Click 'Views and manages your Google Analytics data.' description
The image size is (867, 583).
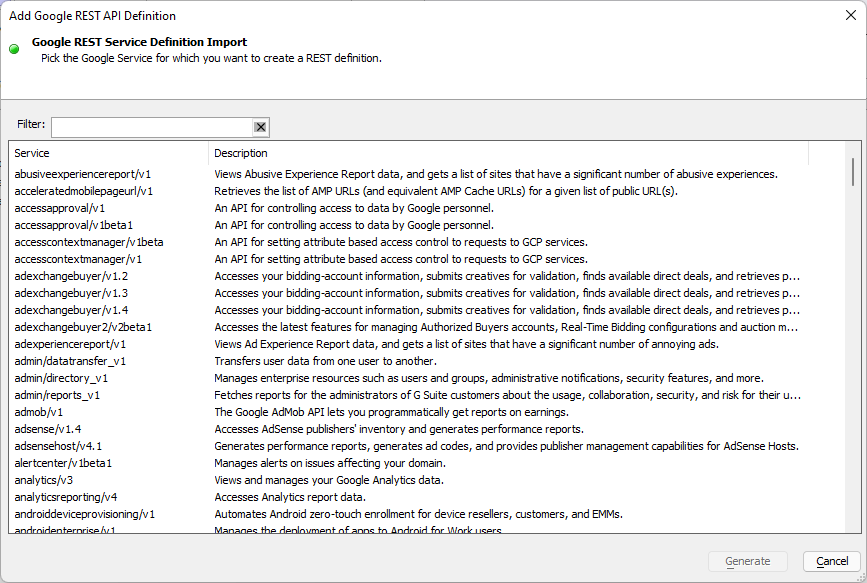point(329,480)
